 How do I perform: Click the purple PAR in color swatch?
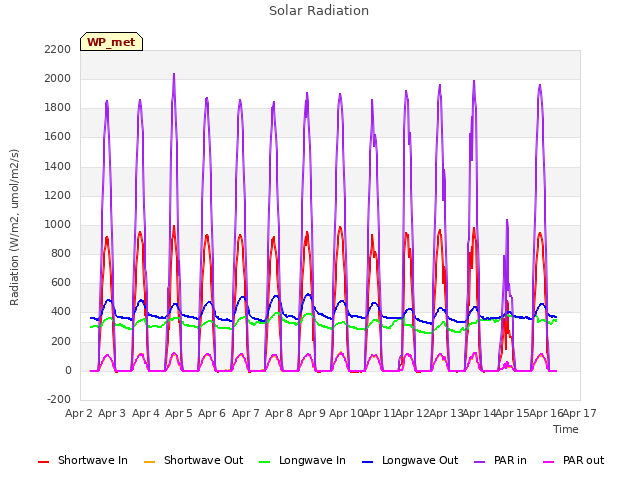(x=480, y=462)
